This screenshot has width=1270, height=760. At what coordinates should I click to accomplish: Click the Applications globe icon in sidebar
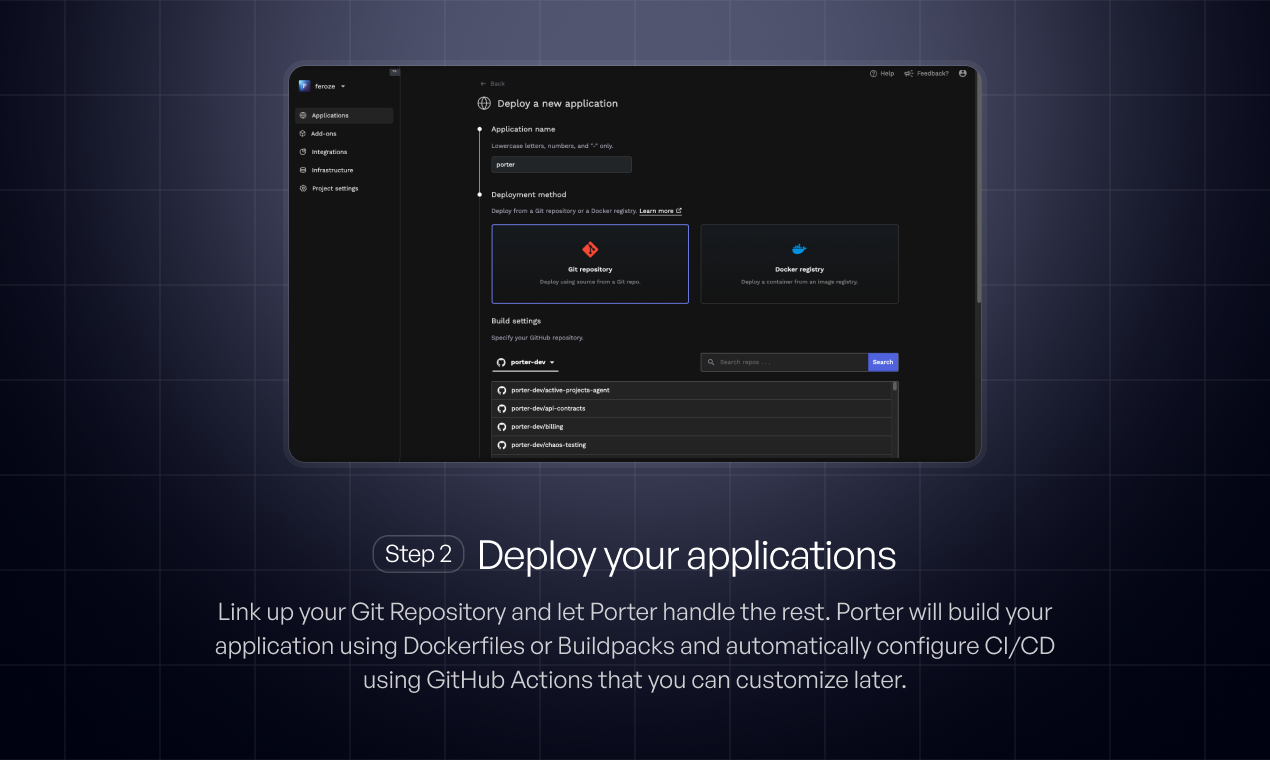[x=303, y=115]
